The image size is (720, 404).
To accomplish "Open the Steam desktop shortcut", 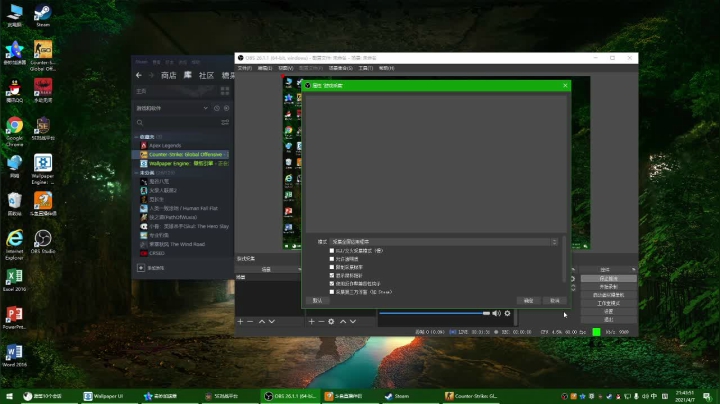I will [43, 15].
